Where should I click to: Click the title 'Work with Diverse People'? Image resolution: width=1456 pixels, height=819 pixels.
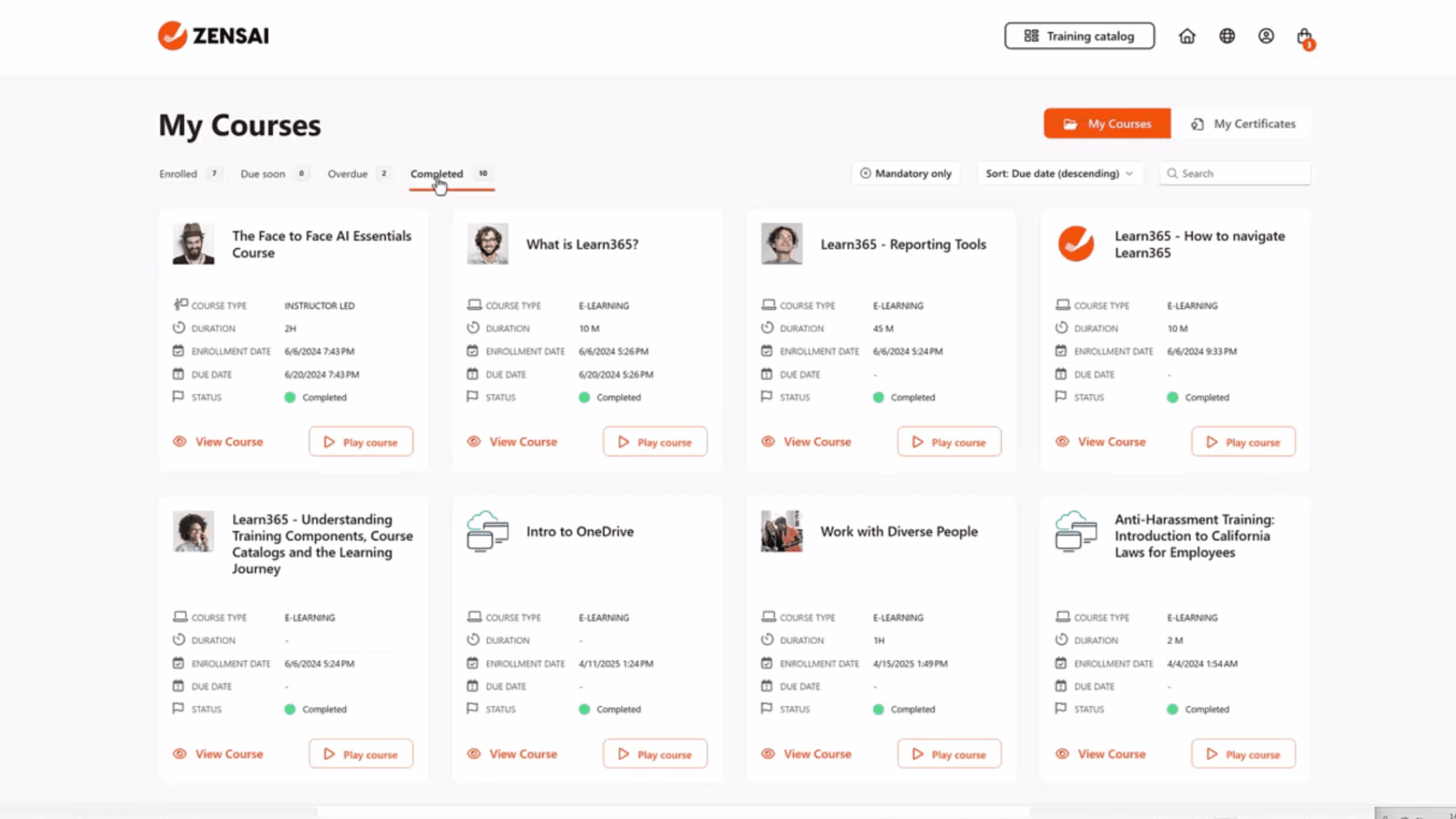pos(899,532)
